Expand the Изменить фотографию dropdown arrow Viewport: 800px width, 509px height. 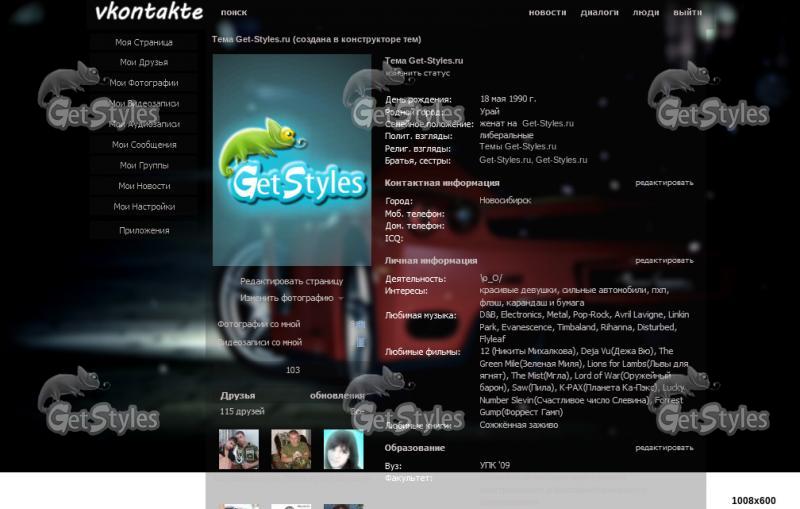(341, 298)
